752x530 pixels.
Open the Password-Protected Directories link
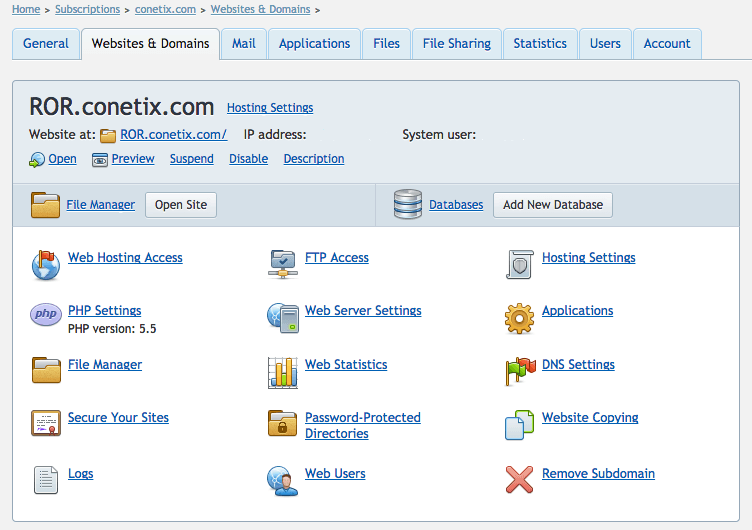click(x=363, y=425)
